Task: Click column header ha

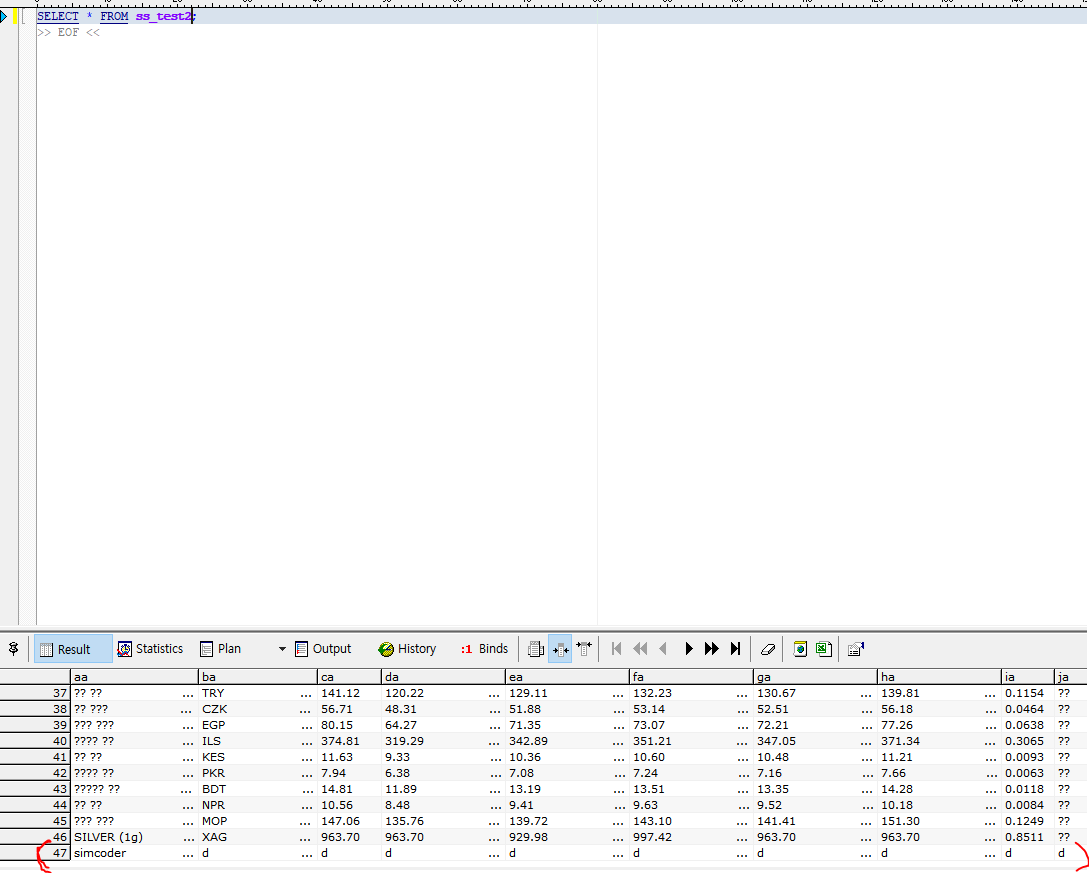Action: pos(940,677)
